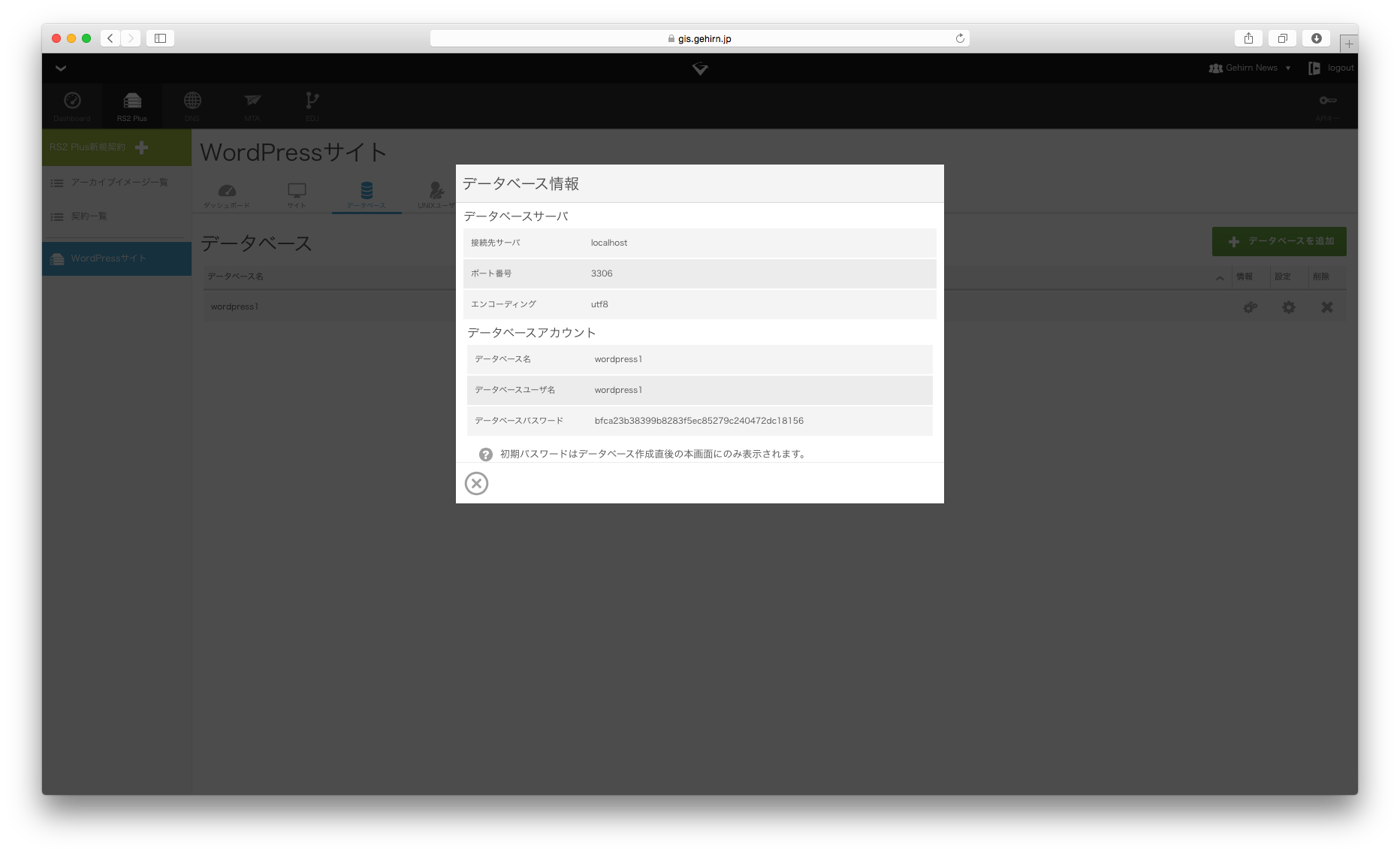Switch to the UNIX user tab

(x=436, y=195)
